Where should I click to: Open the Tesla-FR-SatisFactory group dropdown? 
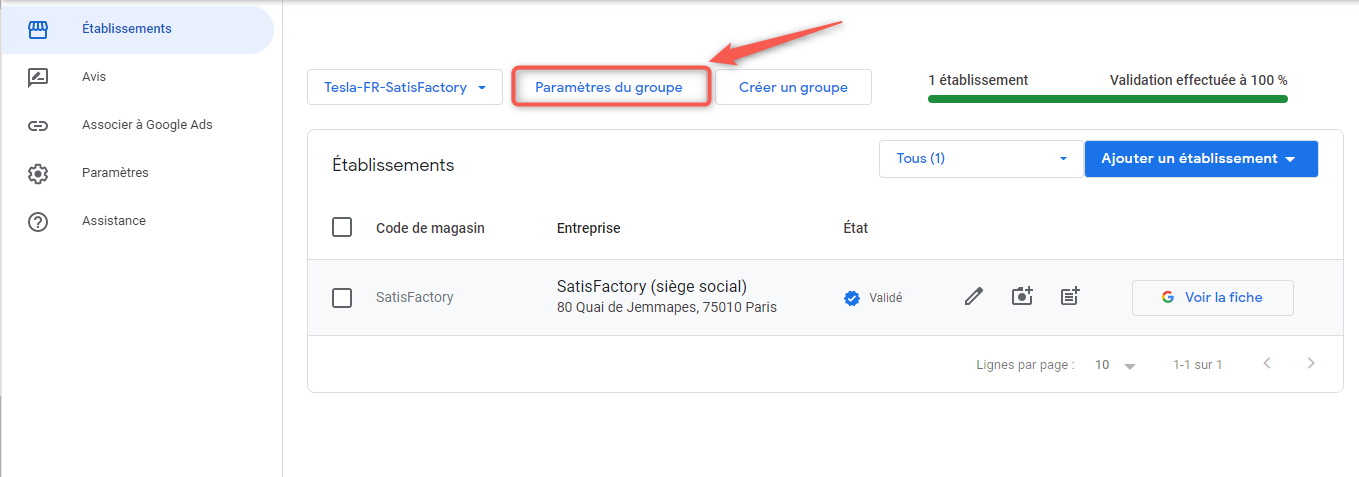[x=404, y=87]
